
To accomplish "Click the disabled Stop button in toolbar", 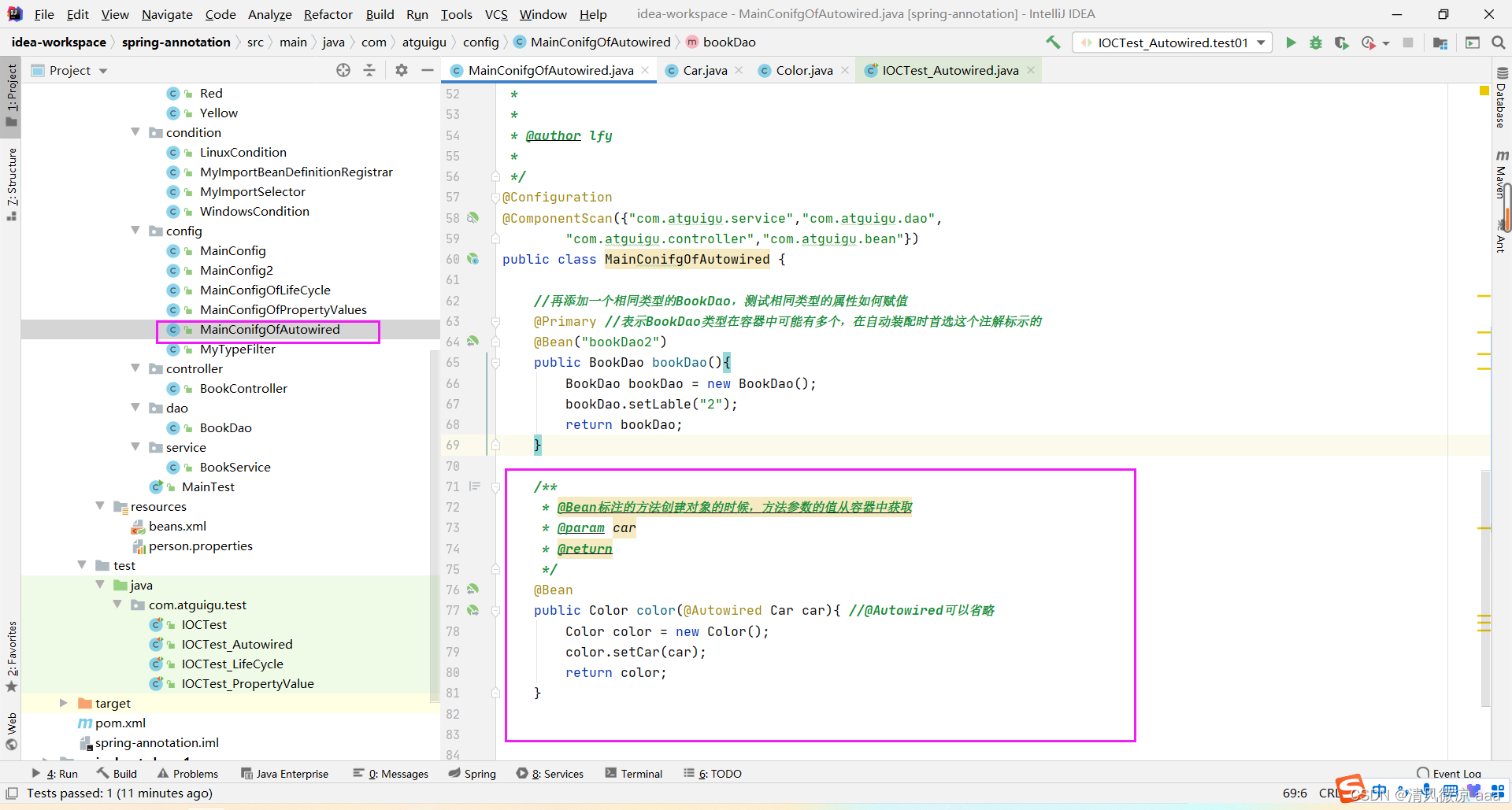I will [x=1408, y=43].
